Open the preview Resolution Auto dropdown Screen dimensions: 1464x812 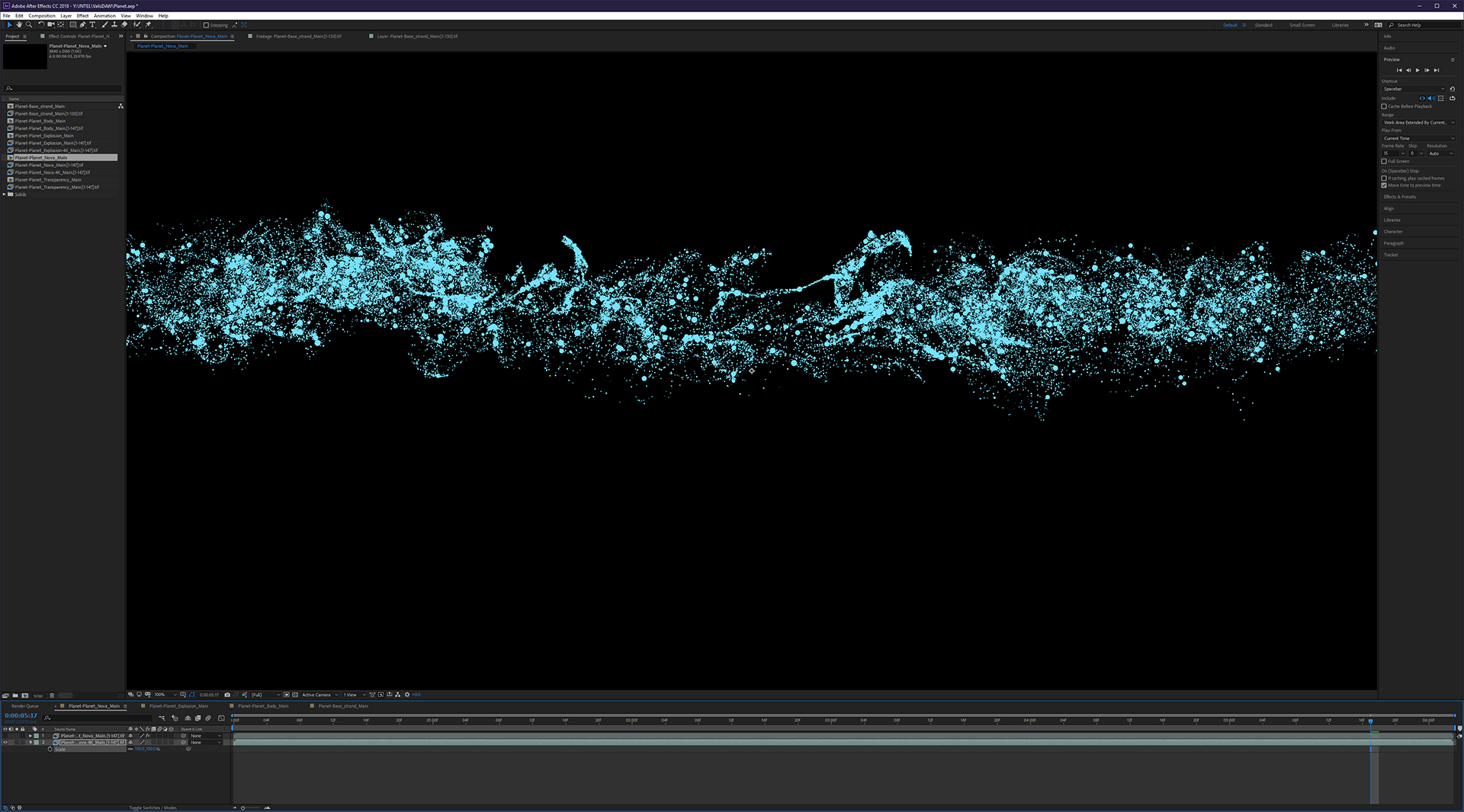pyautogui.click(x=1440, y=153)
